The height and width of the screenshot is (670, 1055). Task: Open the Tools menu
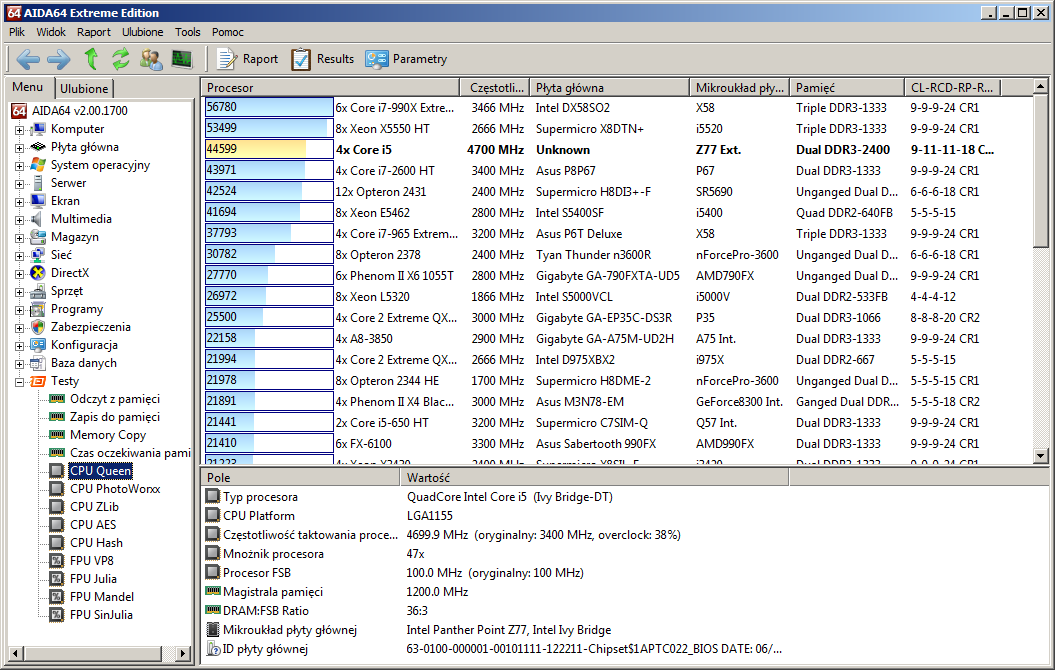(188, 32)
